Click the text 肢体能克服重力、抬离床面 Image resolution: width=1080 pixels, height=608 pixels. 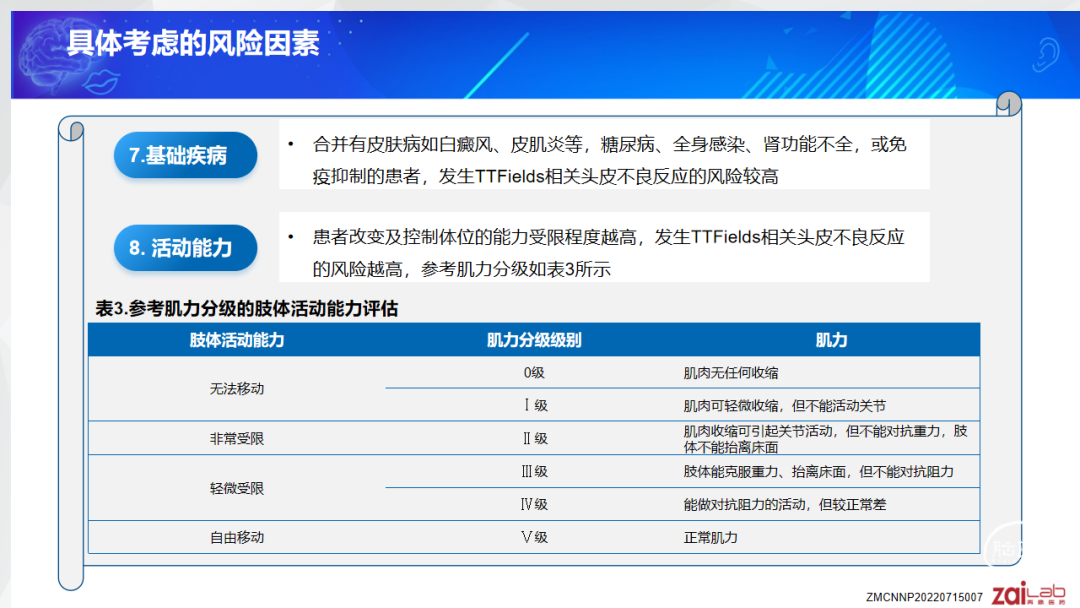818,472
